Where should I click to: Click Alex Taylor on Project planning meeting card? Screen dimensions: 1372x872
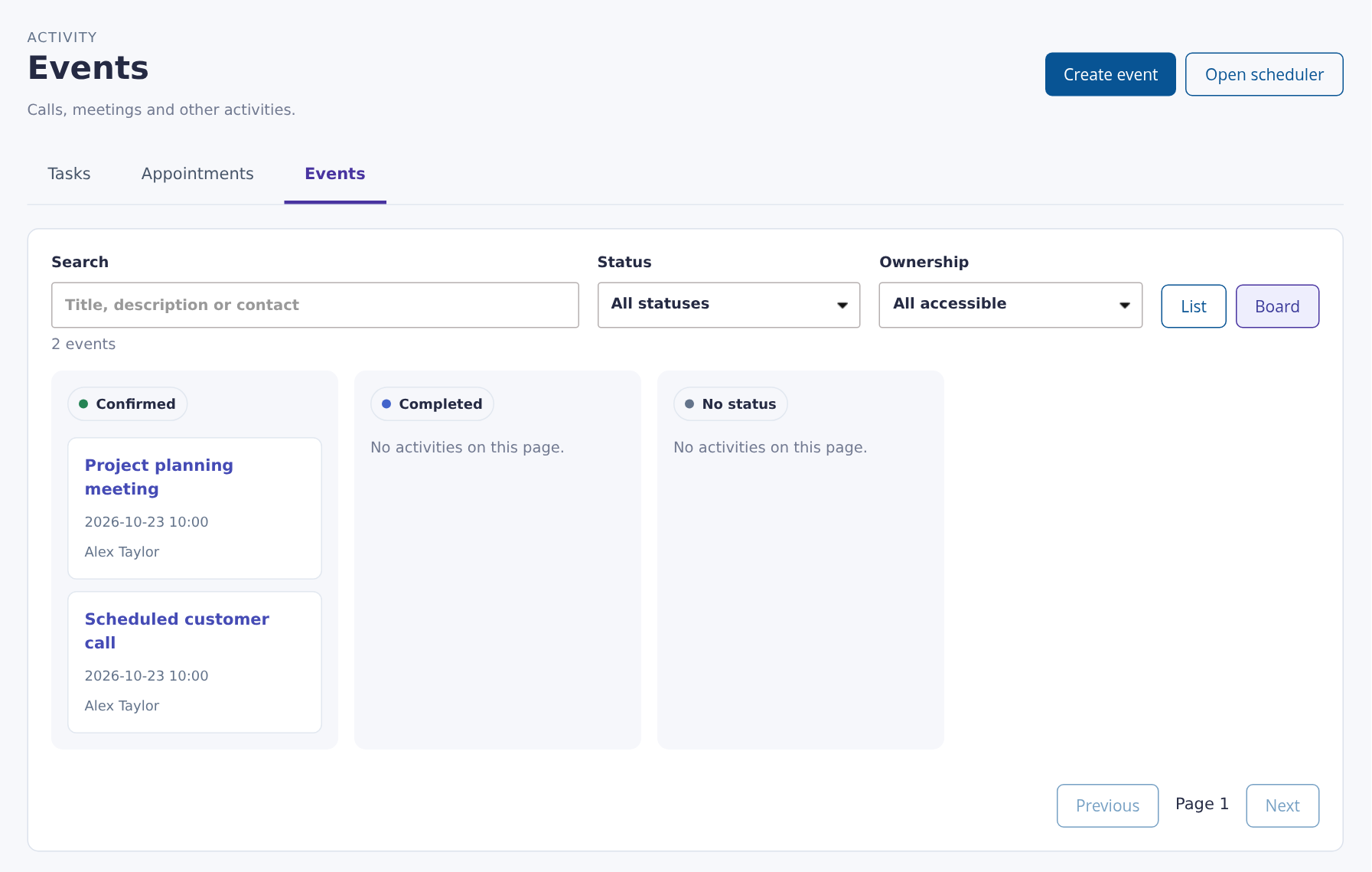[x=122, y=552]
